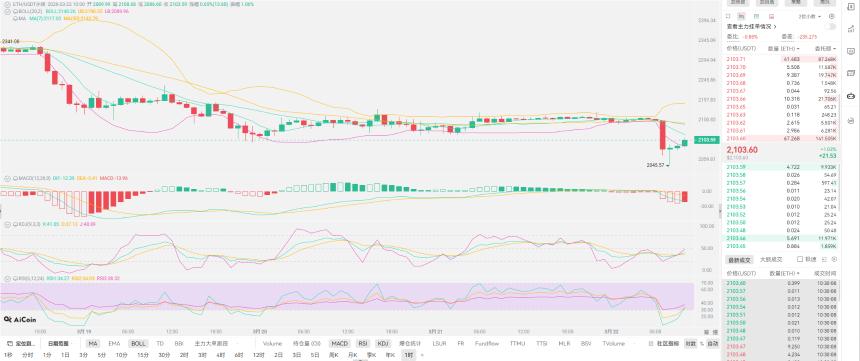The width and height of the screenshot is (860, 361).
Task: Select the 30分 timeframe
Action: coord(164,355)
